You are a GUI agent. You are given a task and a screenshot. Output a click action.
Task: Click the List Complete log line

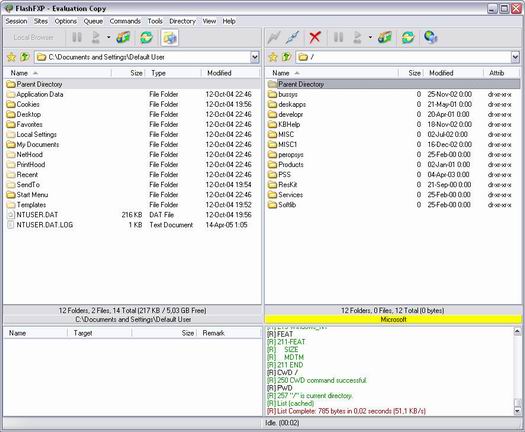tap(346, 411)
